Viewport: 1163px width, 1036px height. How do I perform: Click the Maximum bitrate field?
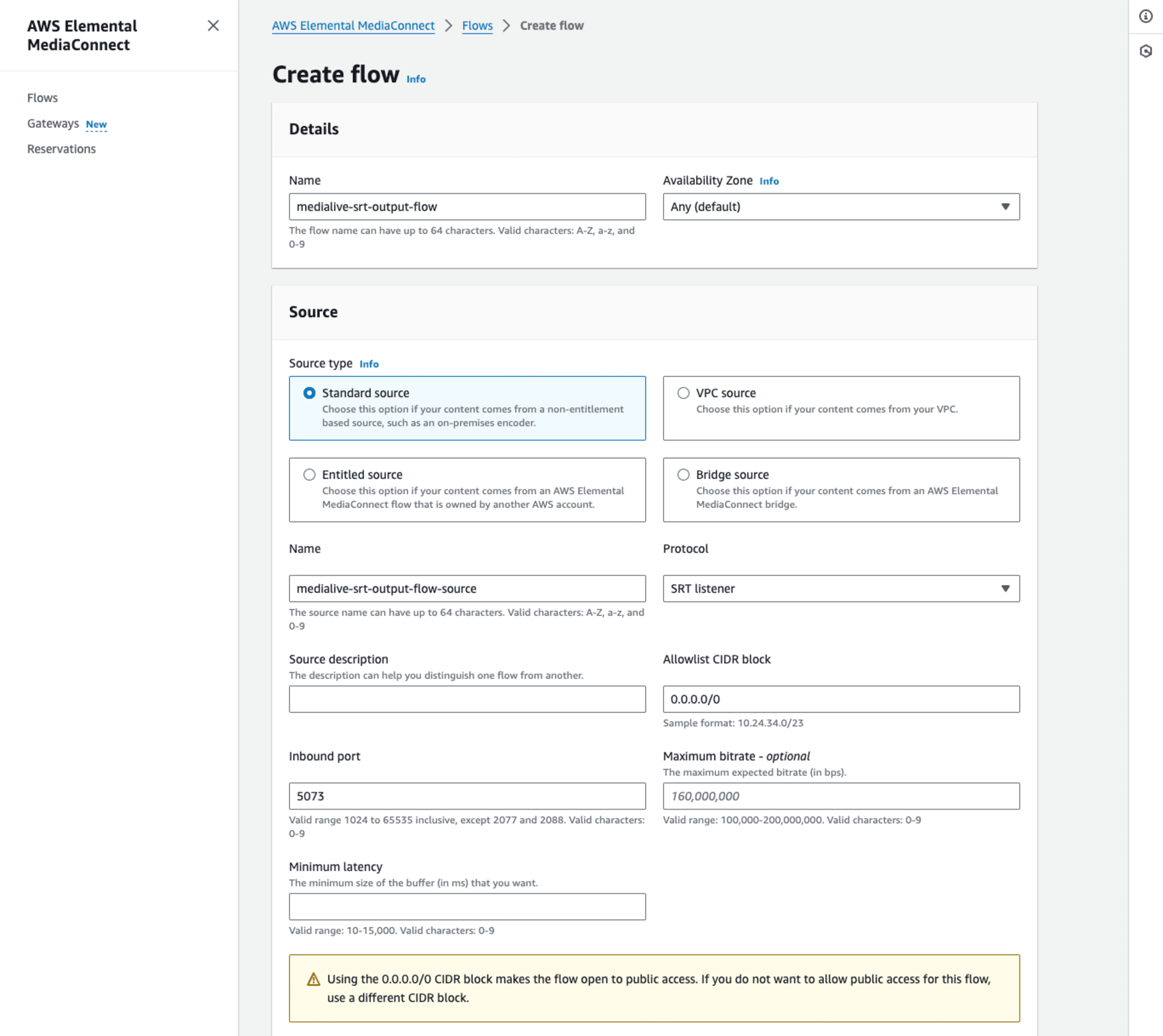(841, 796)
